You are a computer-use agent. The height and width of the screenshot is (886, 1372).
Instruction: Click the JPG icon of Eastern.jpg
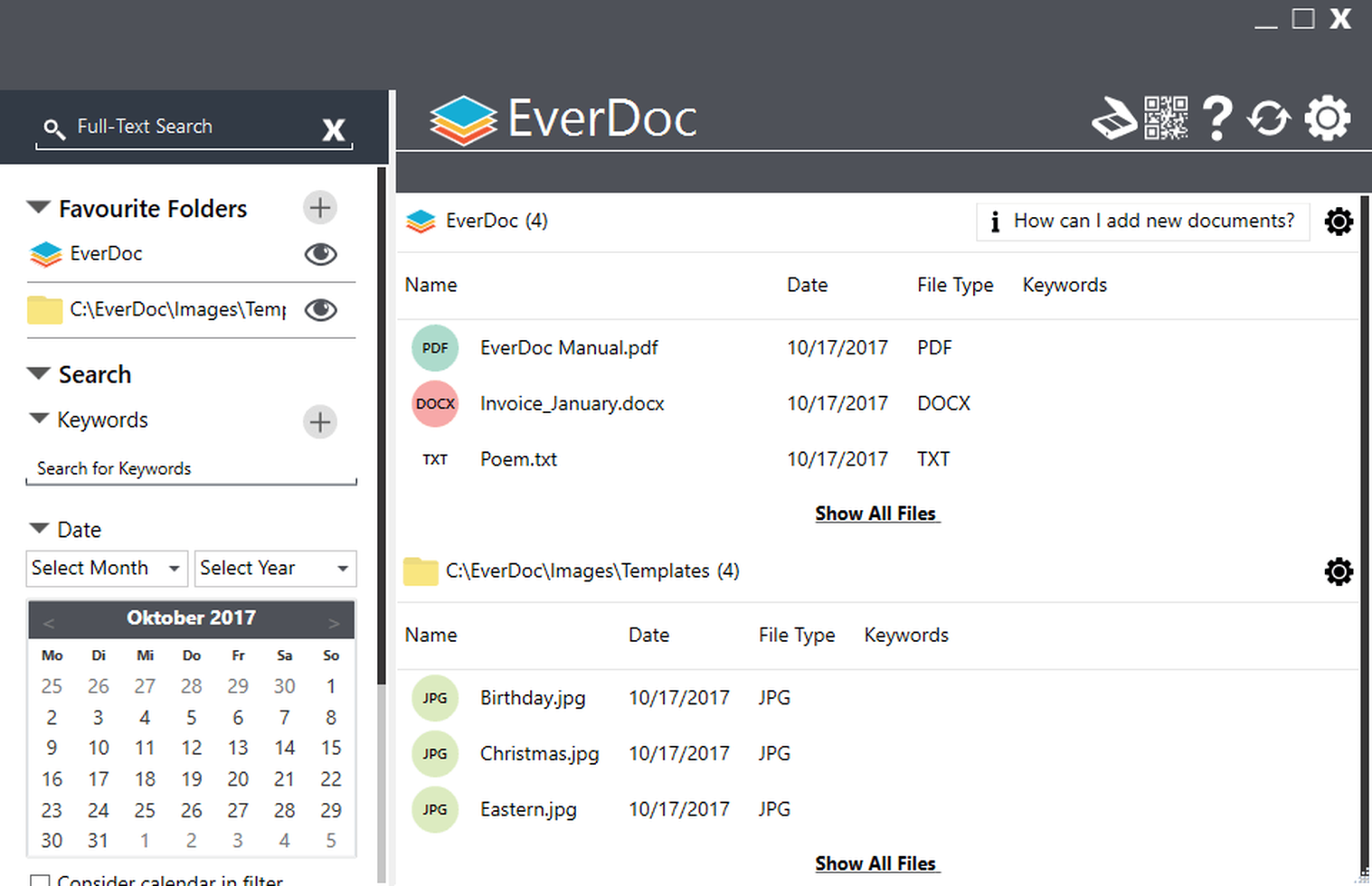click(x=435, y=809)
